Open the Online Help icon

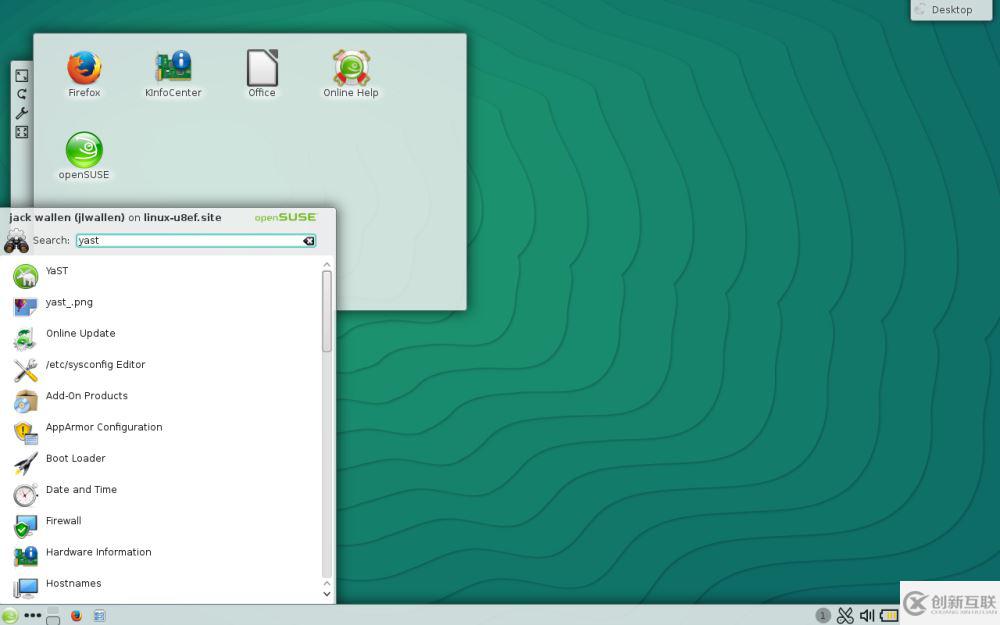tap(351, 73)
